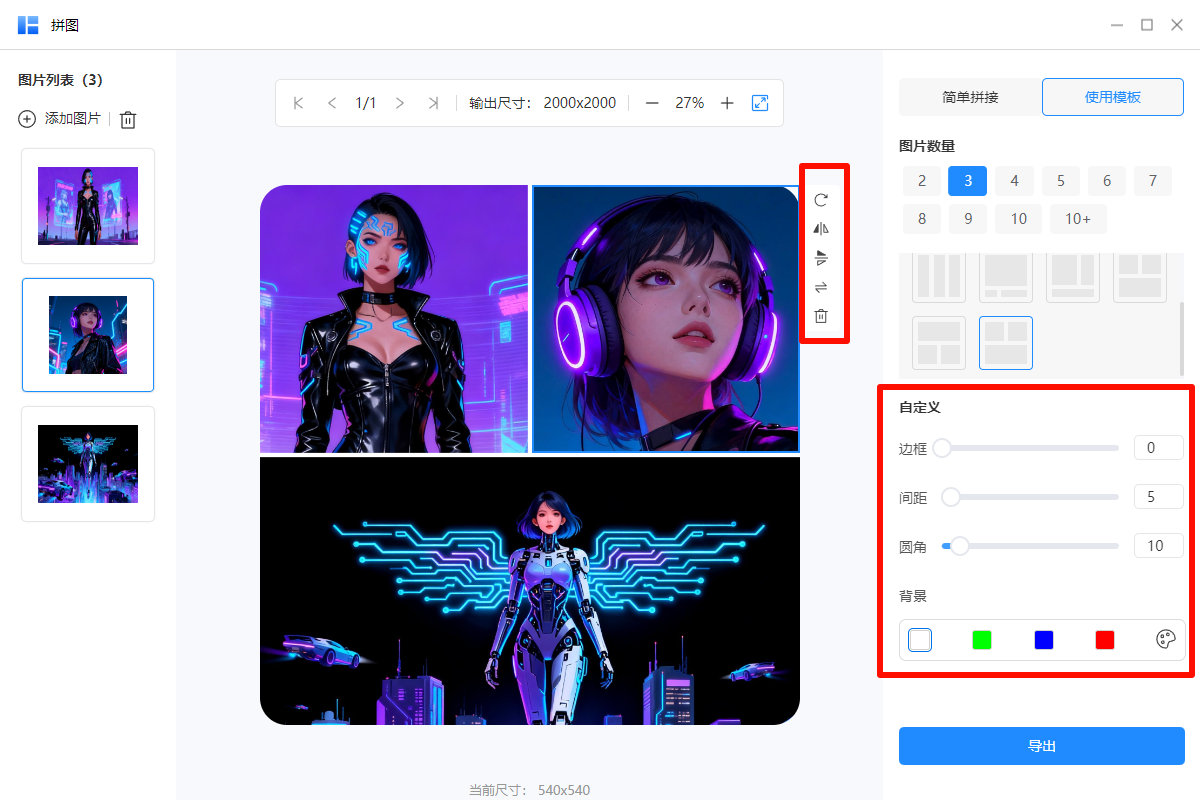Image resolution: width=1200 pixels, height=800 pixels.
Task: Rotate the selected image clockwise
Action: click(820, 199)
